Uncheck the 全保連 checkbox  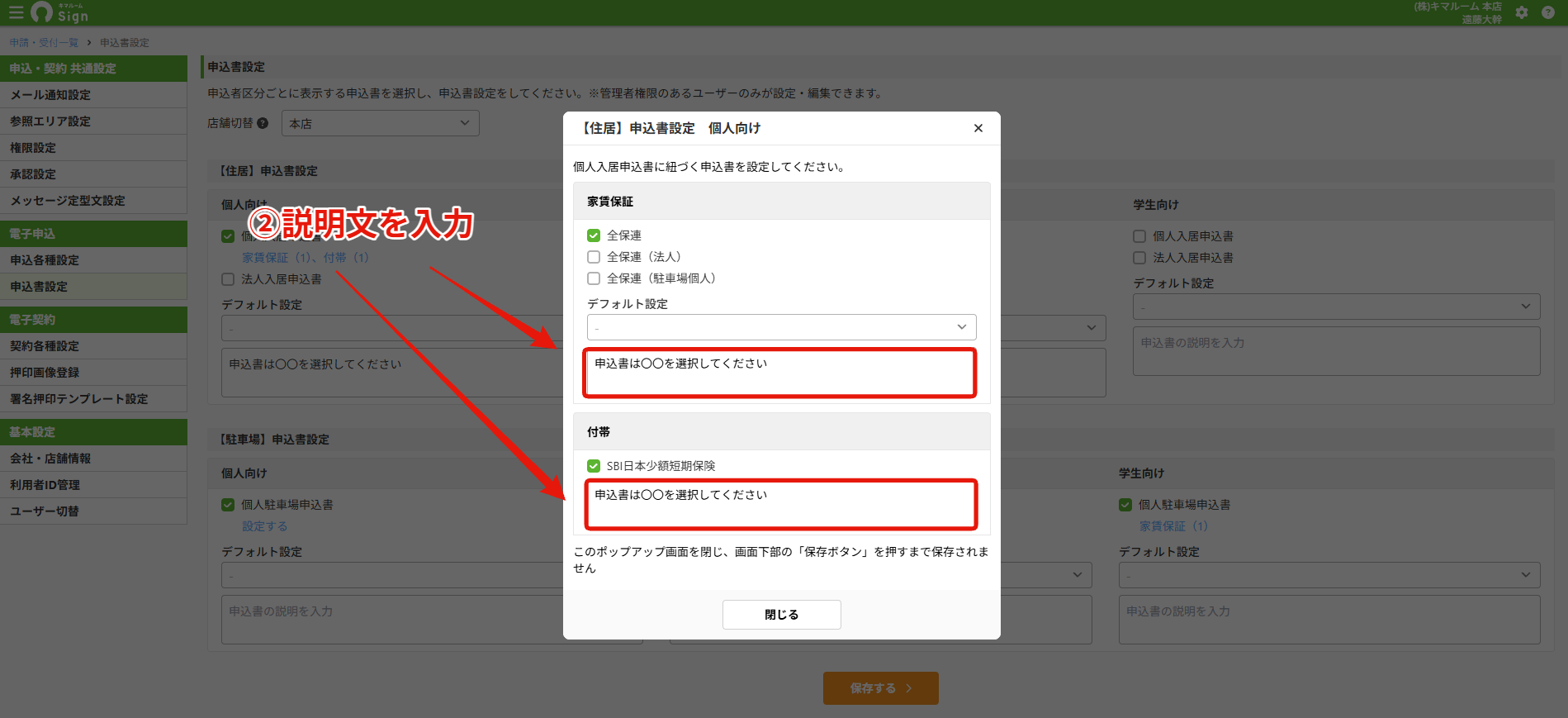pos(594,235)
